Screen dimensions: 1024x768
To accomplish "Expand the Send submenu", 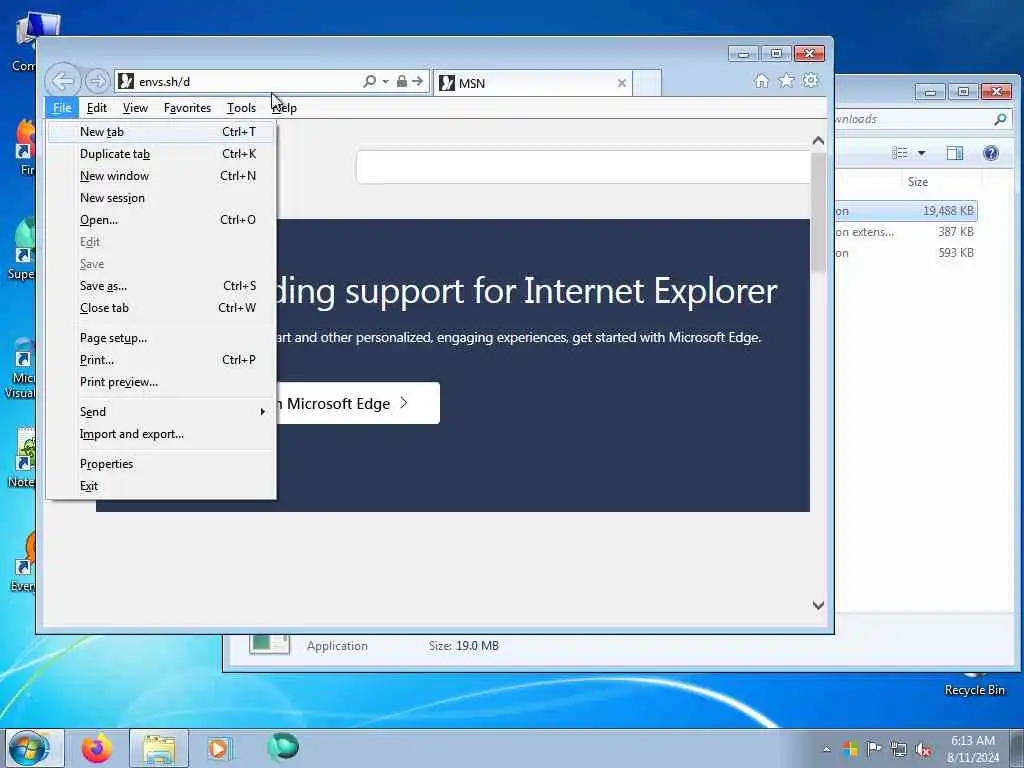I will [x=161, y=412].
